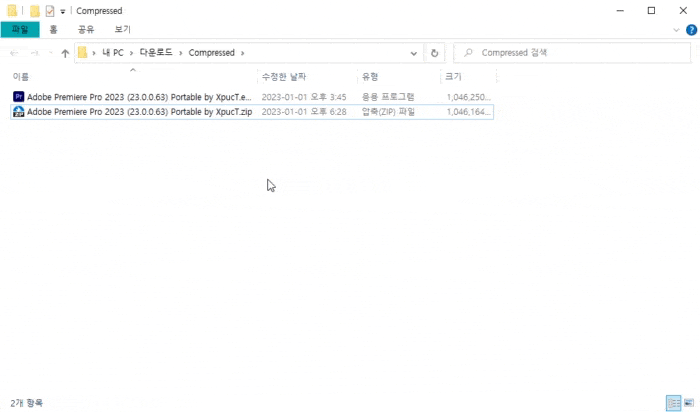Screen dimensions: 700x412
Task: Open the recent locations dropdown arrow
Action: coord(50,53)
